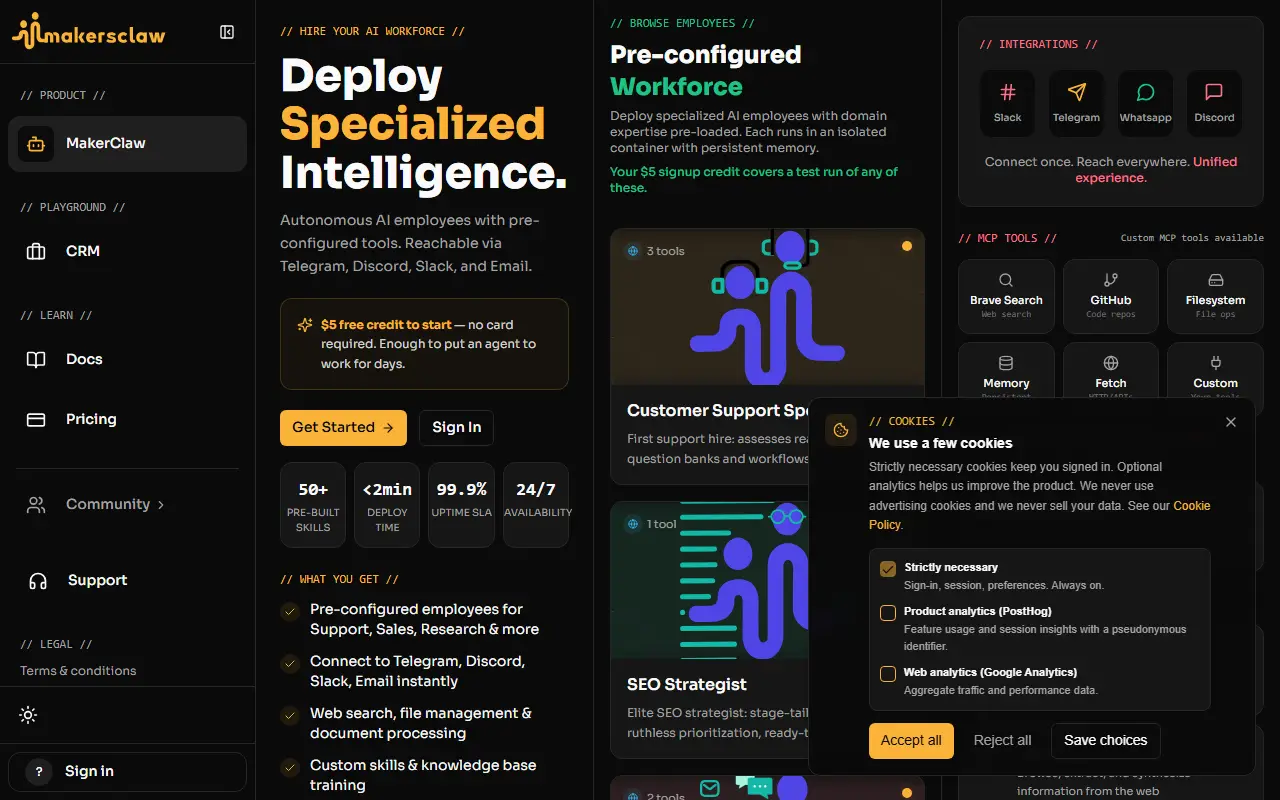Open the Slack integration

coord(1008,103)
